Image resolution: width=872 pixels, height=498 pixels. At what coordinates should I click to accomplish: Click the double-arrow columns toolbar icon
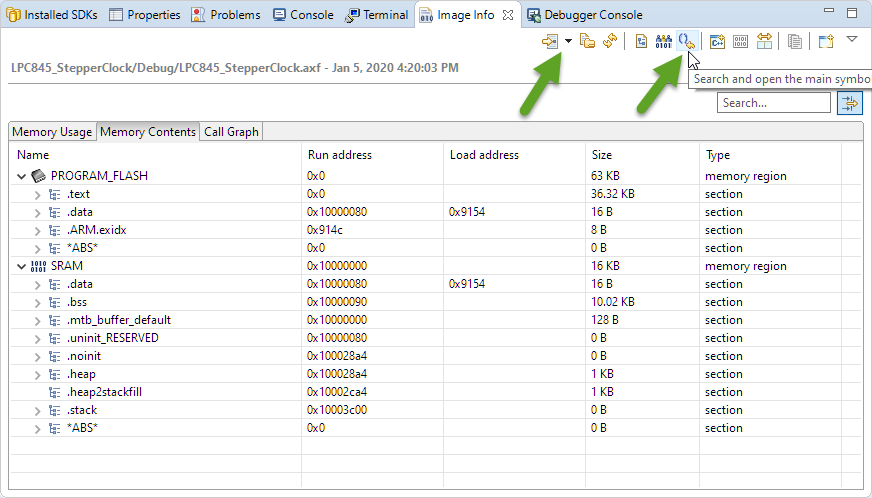pyautogui.click(x=764, y=41)
